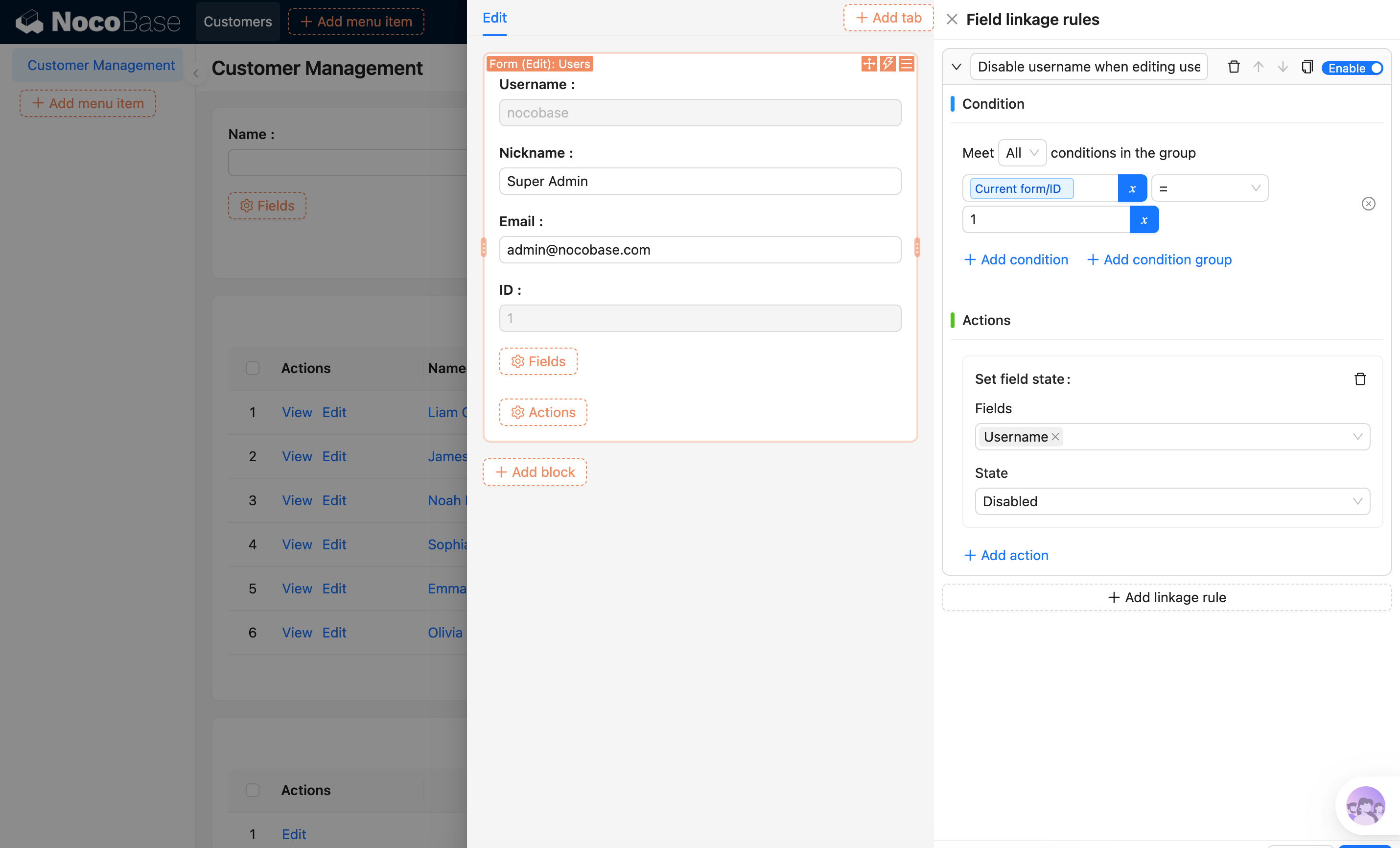Image resolution: width=1400 pixels, height=848 pixels.
Task: Move the linkage rule up with arrow icon
Action: [x=1259, y=67]
